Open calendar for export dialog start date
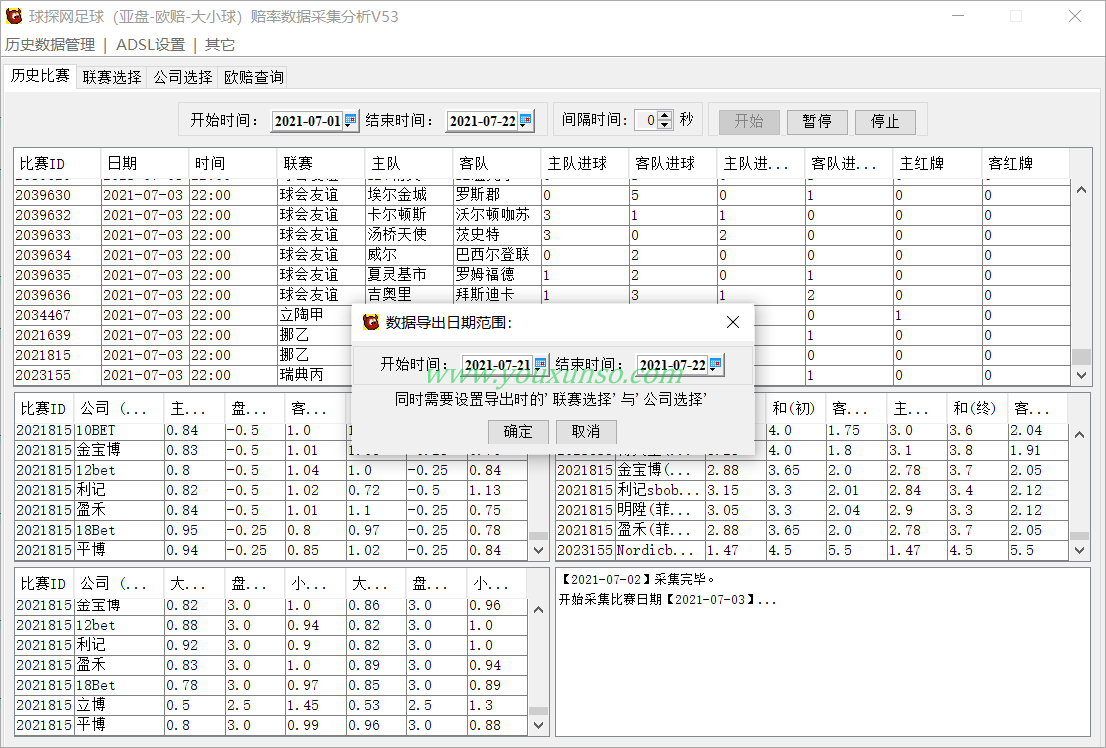Image resolution: width=1106 pixels, height=748 pixels. [x=540, y=365]
